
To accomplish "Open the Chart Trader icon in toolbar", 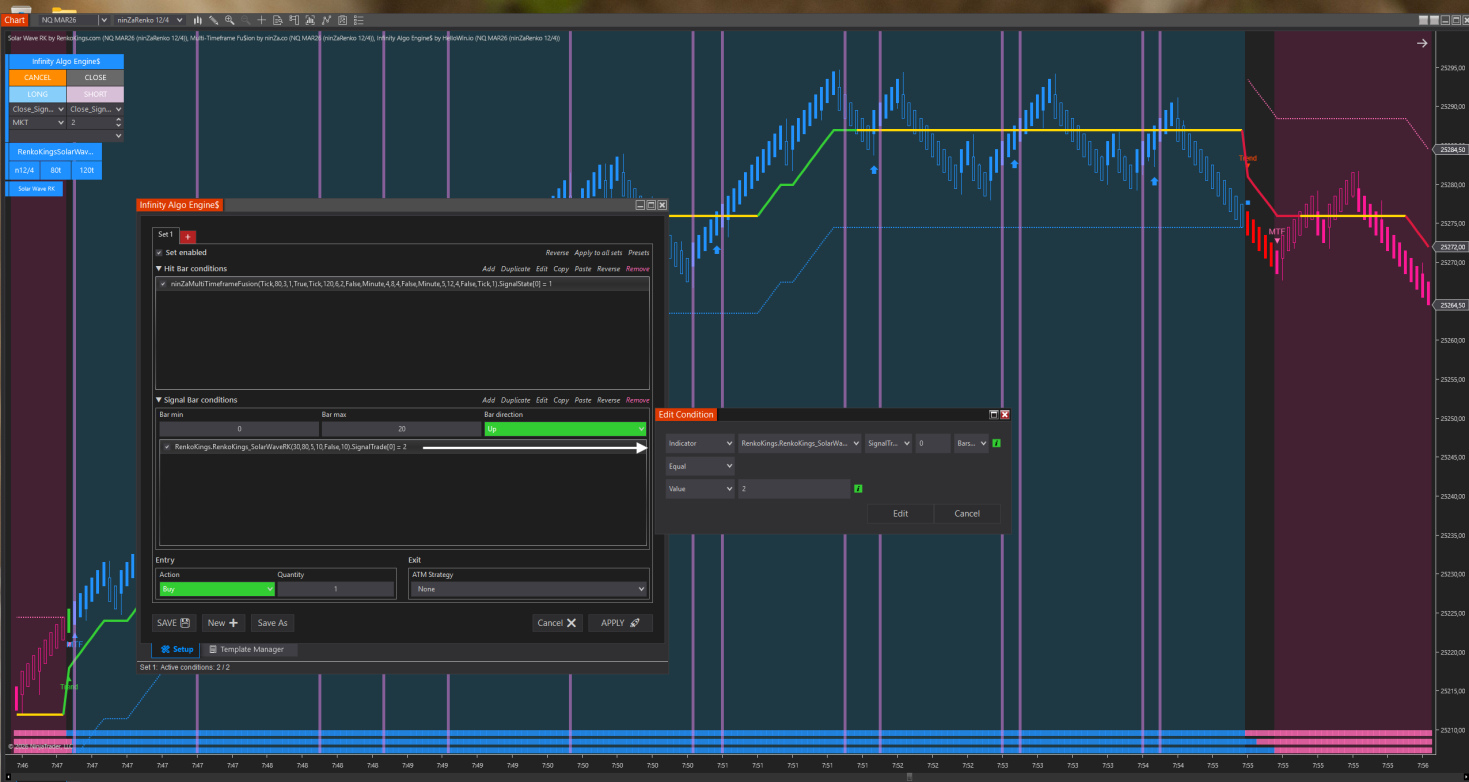I will click(293, 20).
